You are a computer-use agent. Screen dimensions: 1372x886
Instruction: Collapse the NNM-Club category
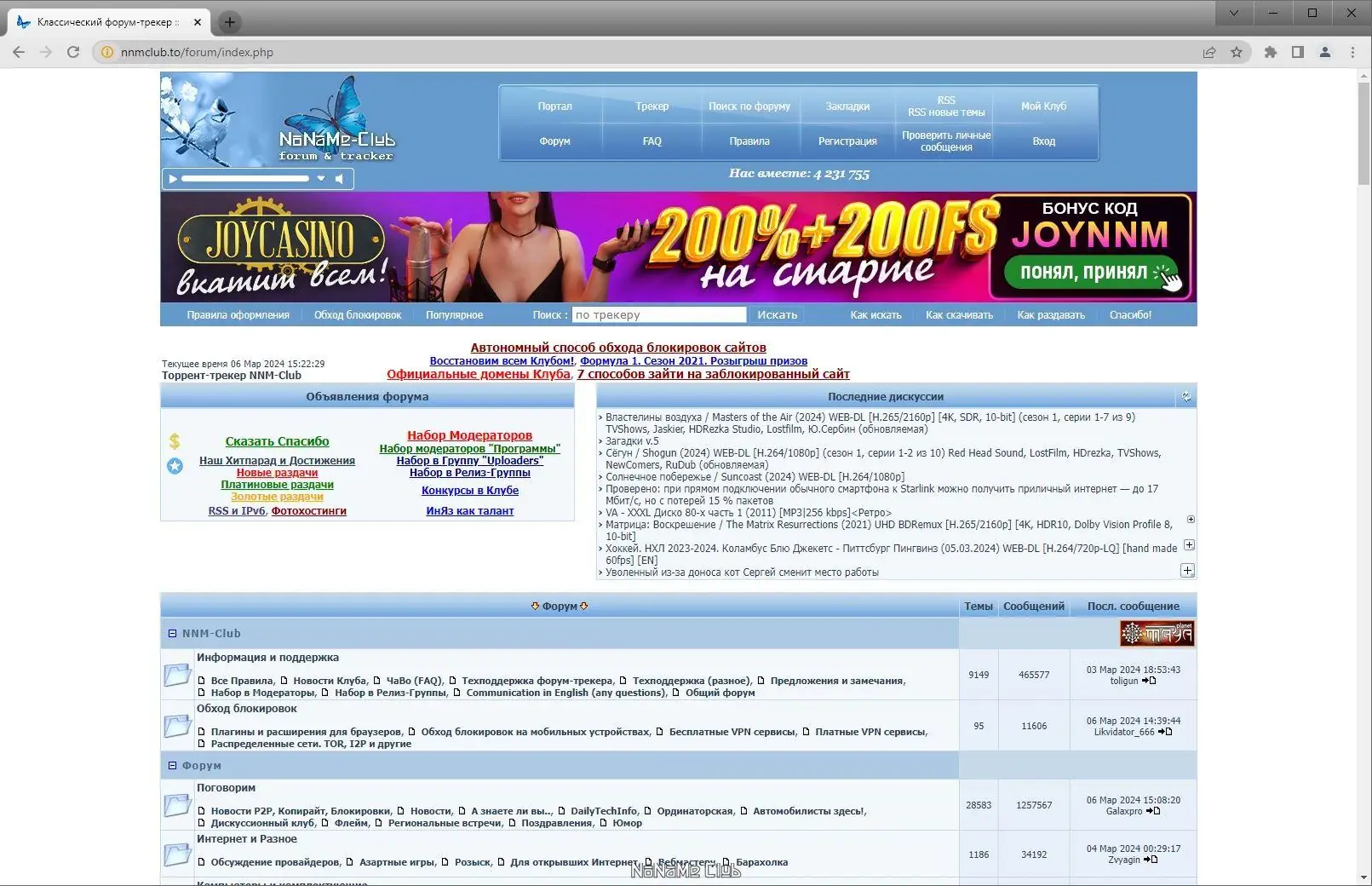(172, 633)
